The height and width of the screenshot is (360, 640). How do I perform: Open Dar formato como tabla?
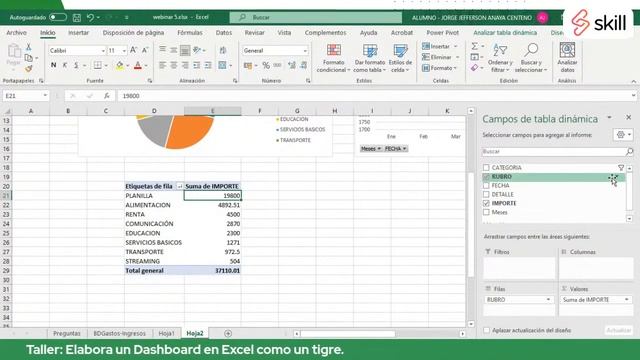(x=370, y=58)
